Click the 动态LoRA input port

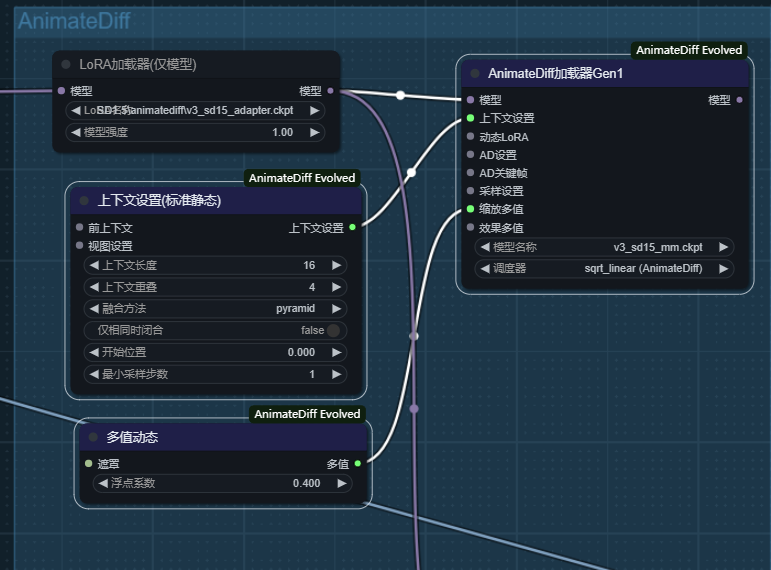(x=470, y=136)
